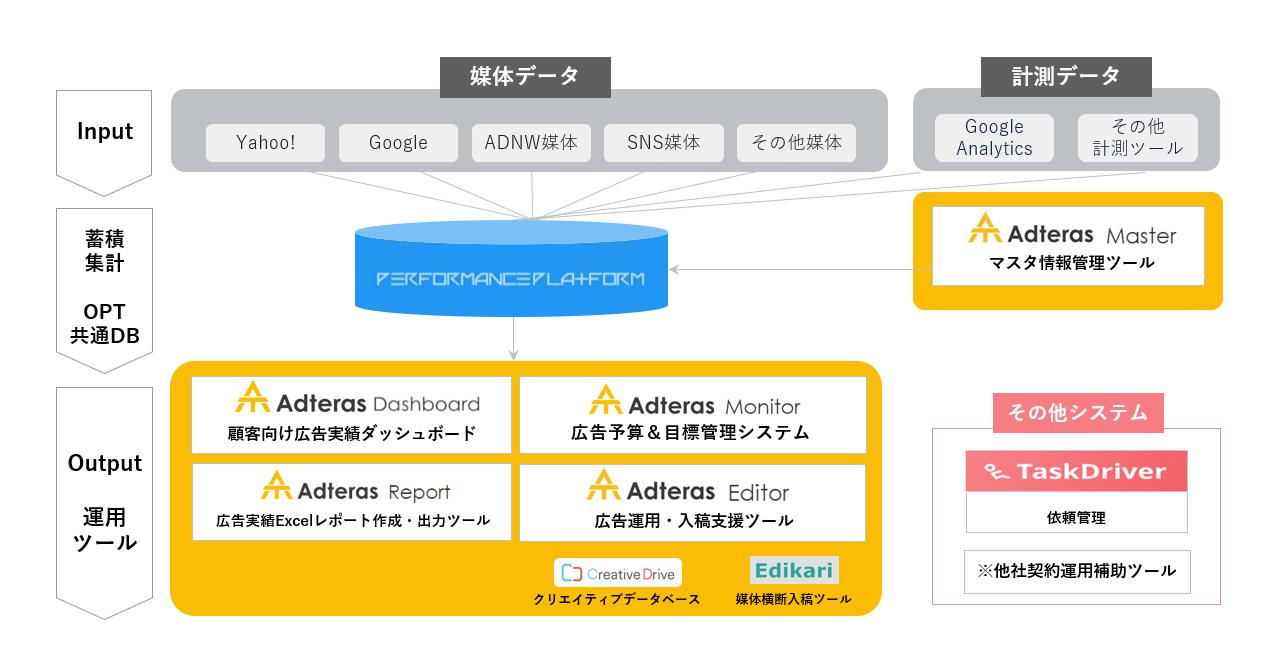Click the Monitor word in Adteras Monitor

(x=763, y=406)
